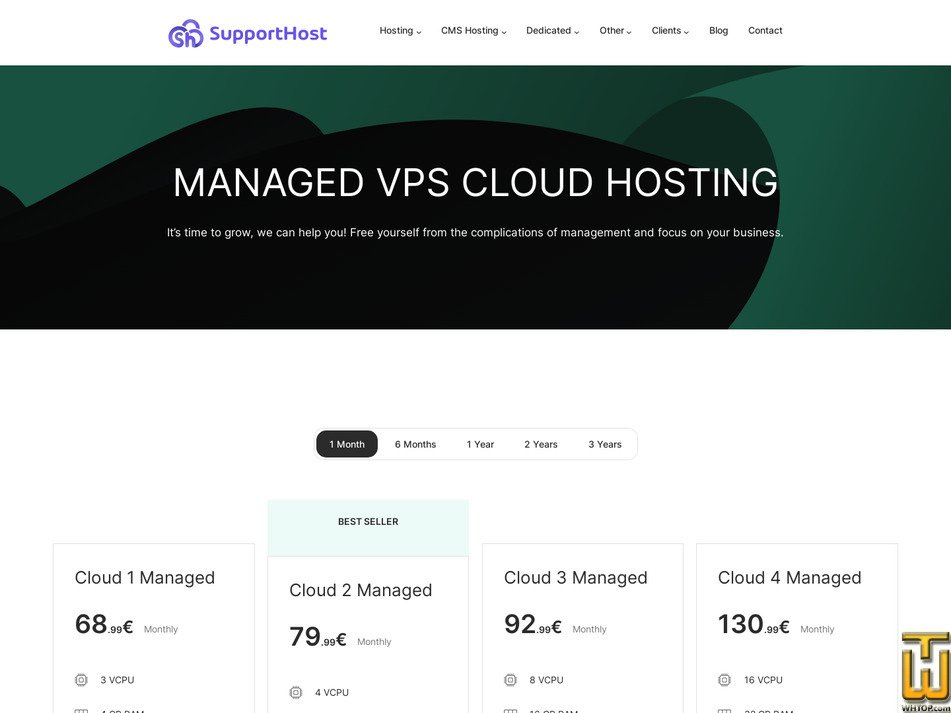The image size is (951, 713).
Task: Click the RAM icon under Cloud 1 Managed
Action: 81,710
